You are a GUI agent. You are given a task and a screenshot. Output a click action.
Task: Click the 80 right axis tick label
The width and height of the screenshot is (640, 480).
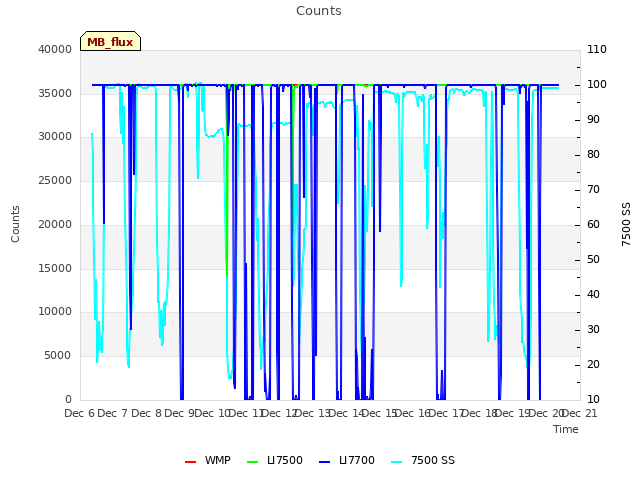click(593, 155)
